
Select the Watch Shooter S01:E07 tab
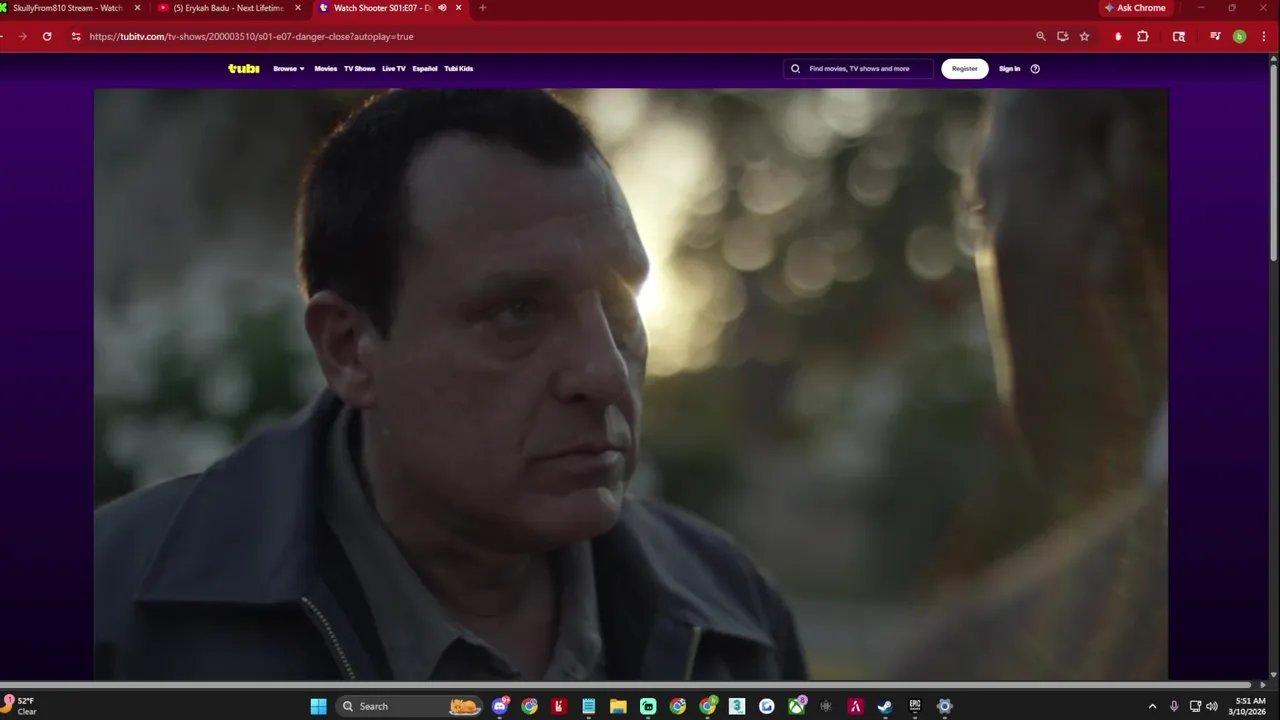pyautogui.click(x=390, y=8)
